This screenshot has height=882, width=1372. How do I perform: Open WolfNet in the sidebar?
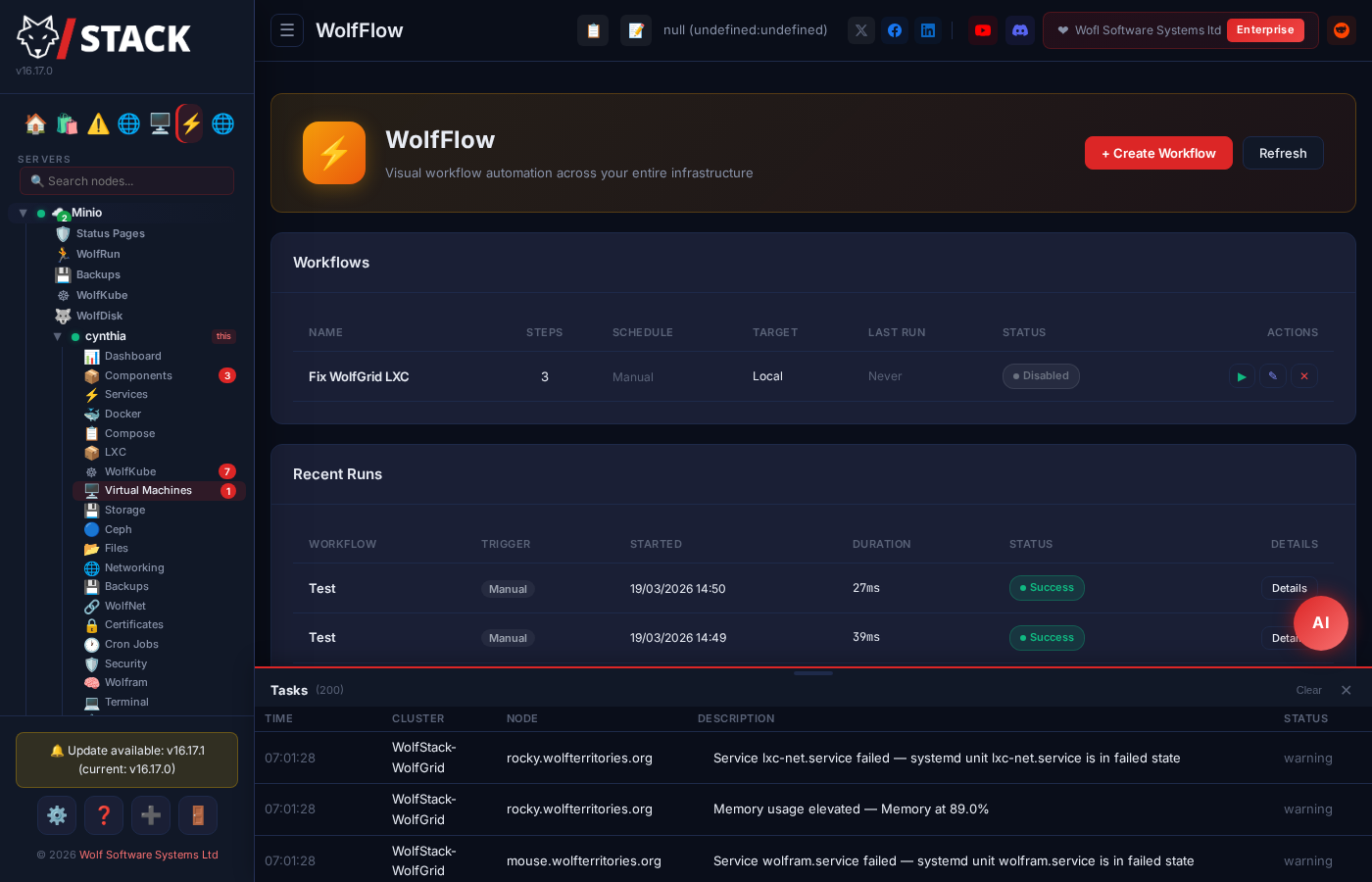[124, 607]
